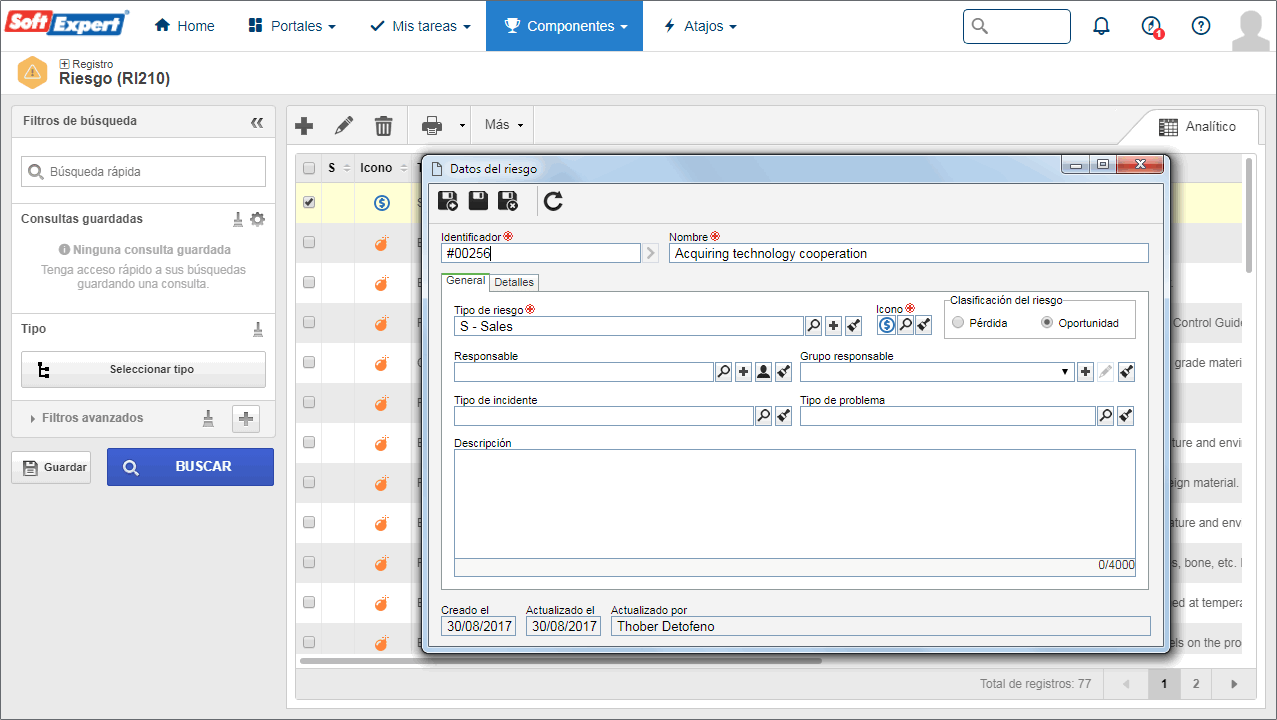
Task: Clear the Tipo de riesgo field
Action: pos(854,325)
